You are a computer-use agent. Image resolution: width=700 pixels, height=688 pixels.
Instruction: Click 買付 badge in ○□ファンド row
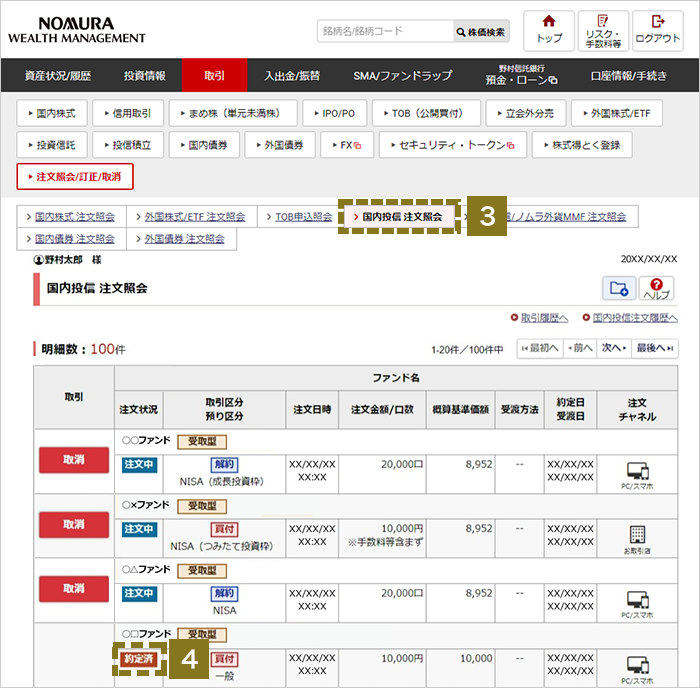pos(225,659)
